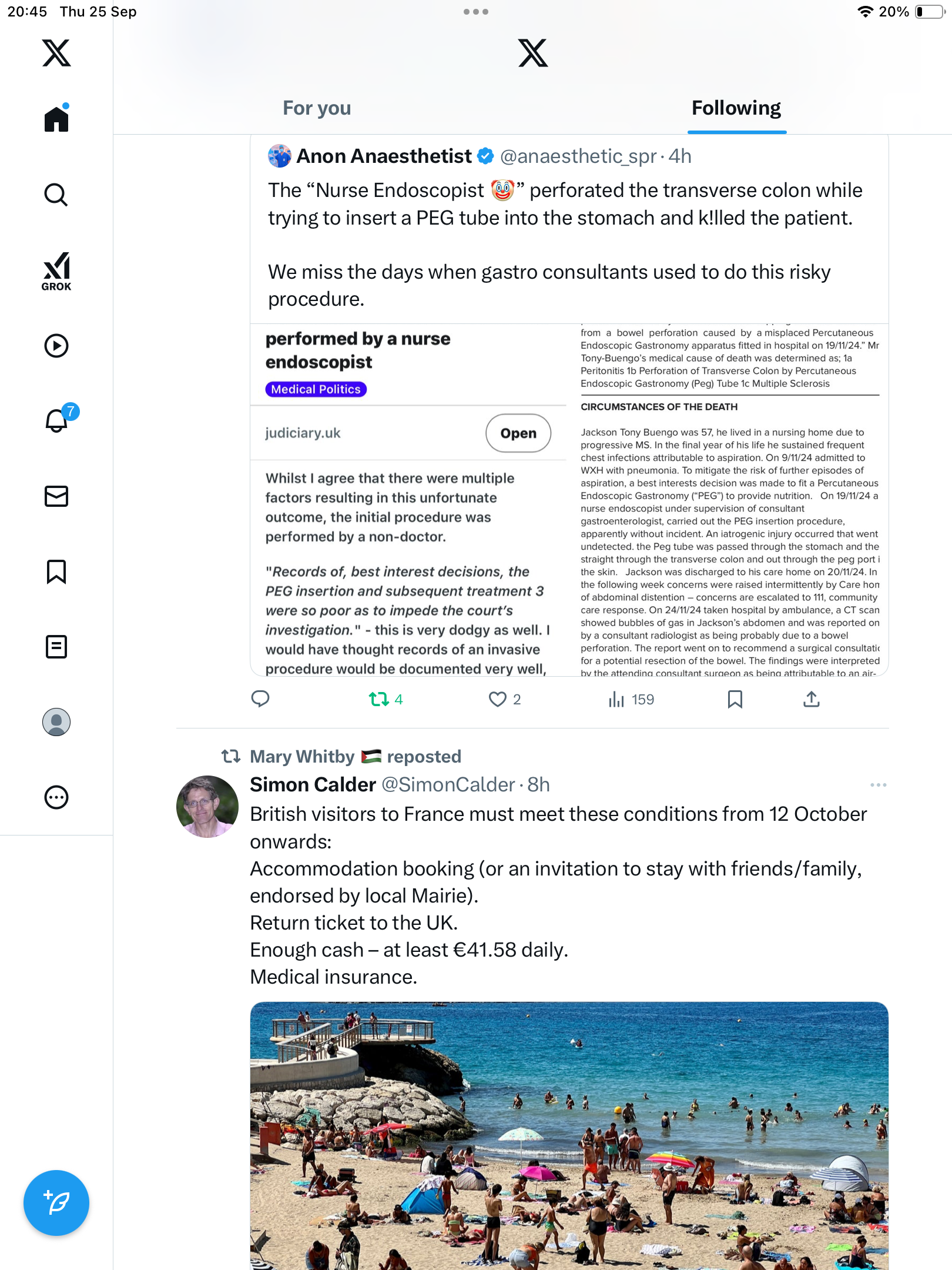Tap the compose new post button
Screen dimensions: 952x1270
click(56, 1203)
